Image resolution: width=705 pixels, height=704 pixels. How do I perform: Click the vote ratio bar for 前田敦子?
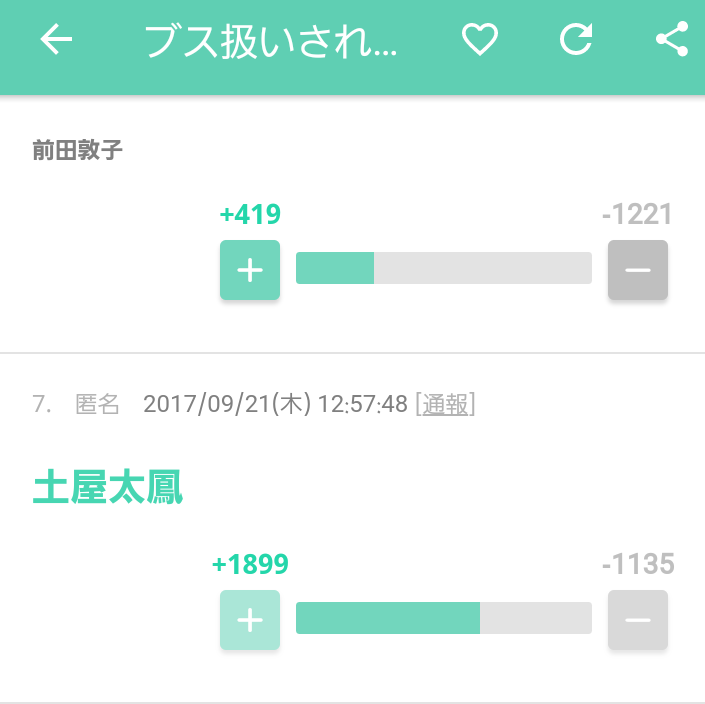click(444, 268)
